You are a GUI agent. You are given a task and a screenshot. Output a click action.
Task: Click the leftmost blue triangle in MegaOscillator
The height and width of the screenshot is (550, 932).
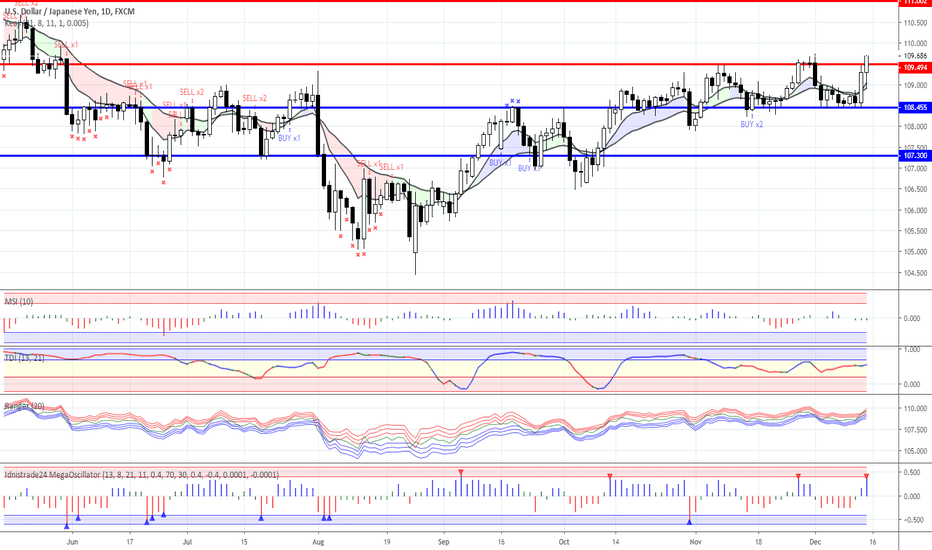66,525
